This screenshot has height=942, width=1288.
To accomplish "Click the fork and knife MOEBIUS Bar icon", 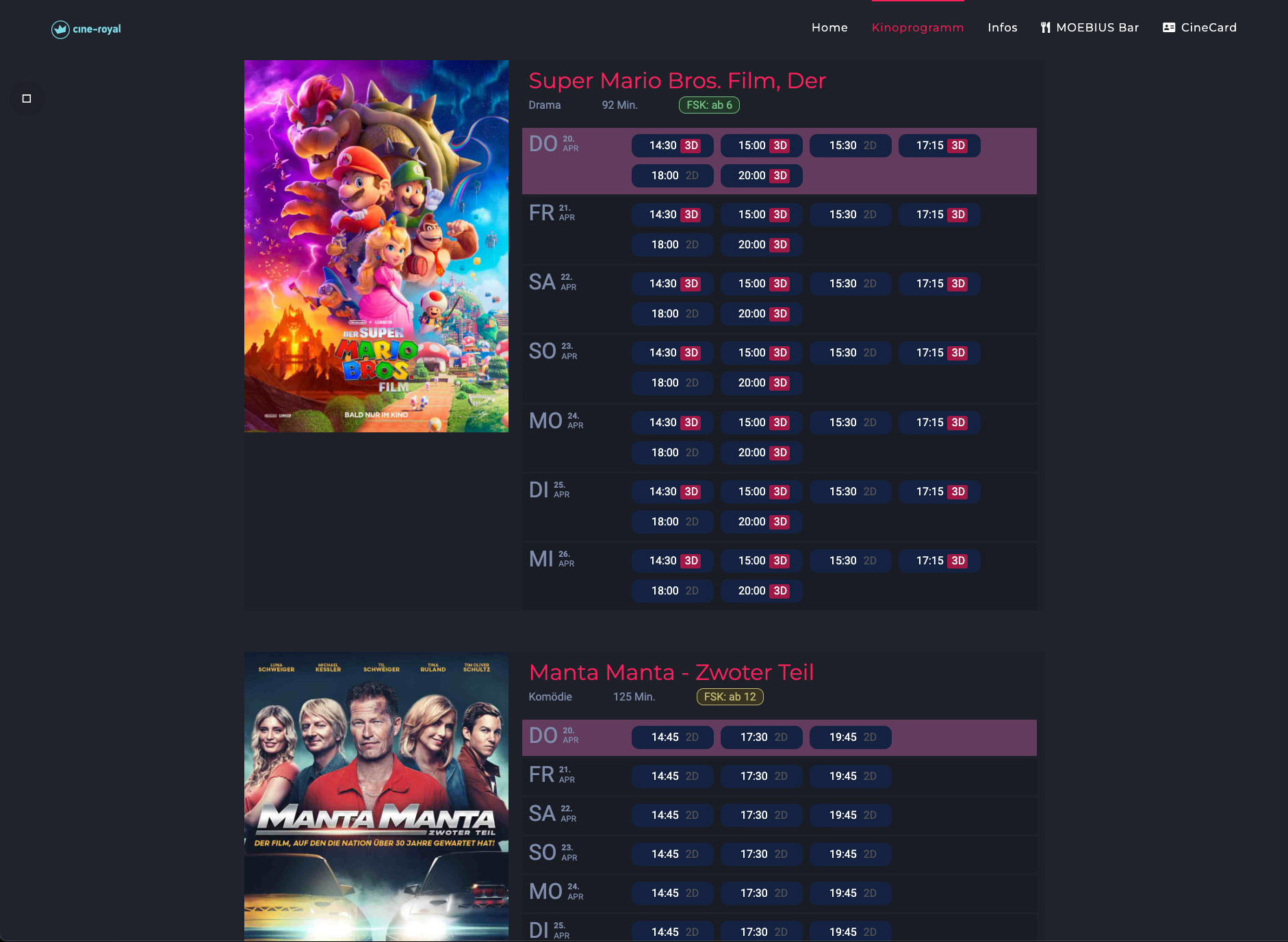I will coord(1046,27).
